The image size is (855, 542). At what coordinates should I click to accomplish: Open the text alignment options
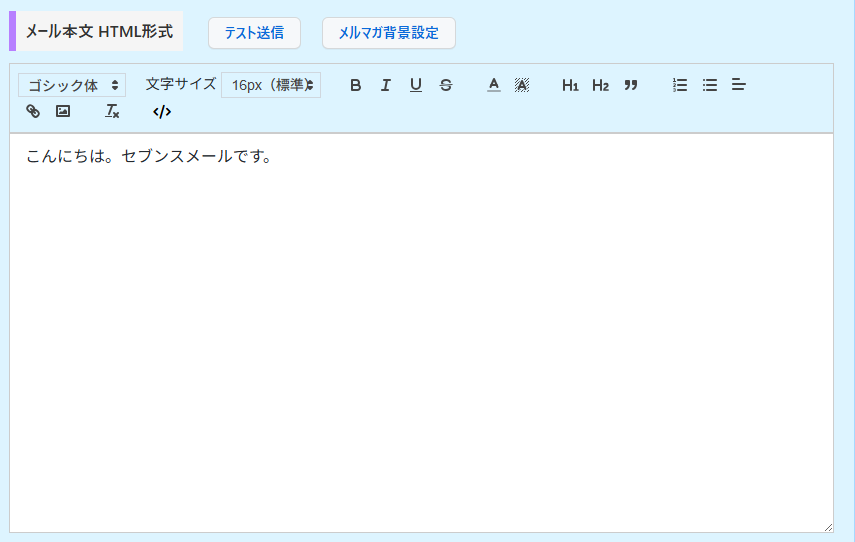pyautogui.click(x=739, y=85)
